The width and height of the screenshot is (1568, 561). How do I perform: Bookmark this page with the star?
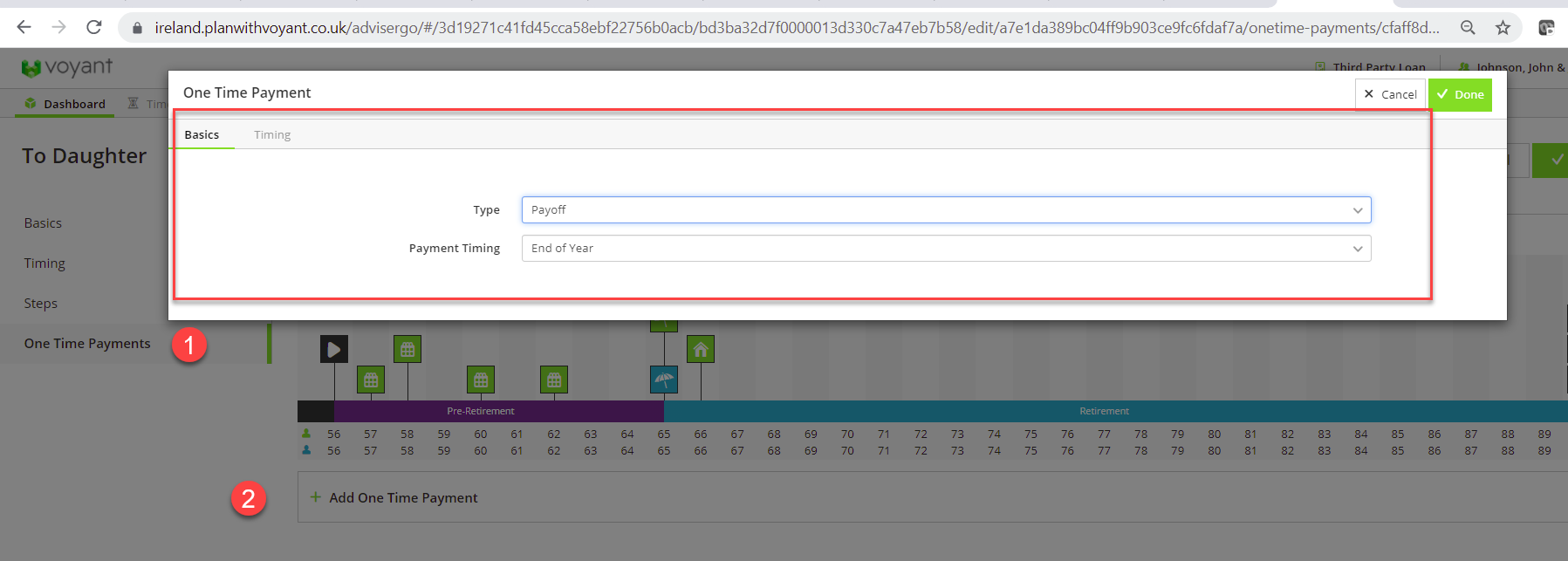click(1503, 28)
